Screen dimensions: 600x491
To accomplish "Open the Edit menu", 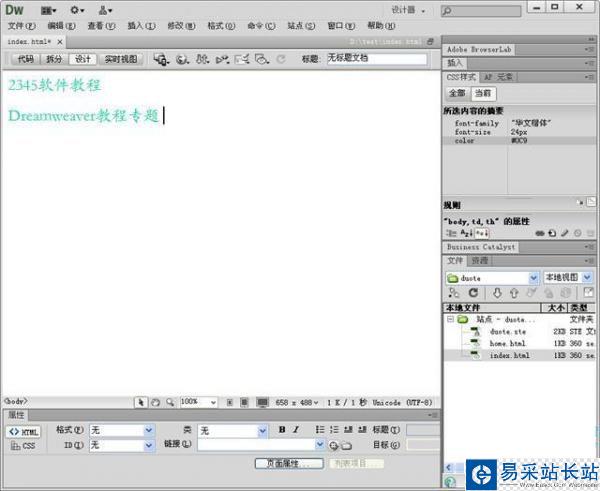I will 61,26.
